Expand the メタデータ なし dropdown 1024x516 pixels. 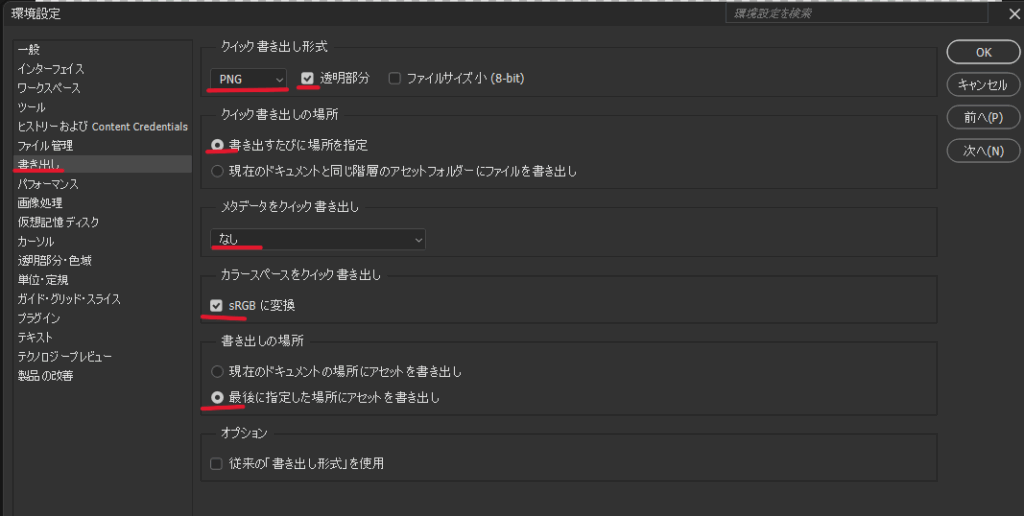point(317,239)
